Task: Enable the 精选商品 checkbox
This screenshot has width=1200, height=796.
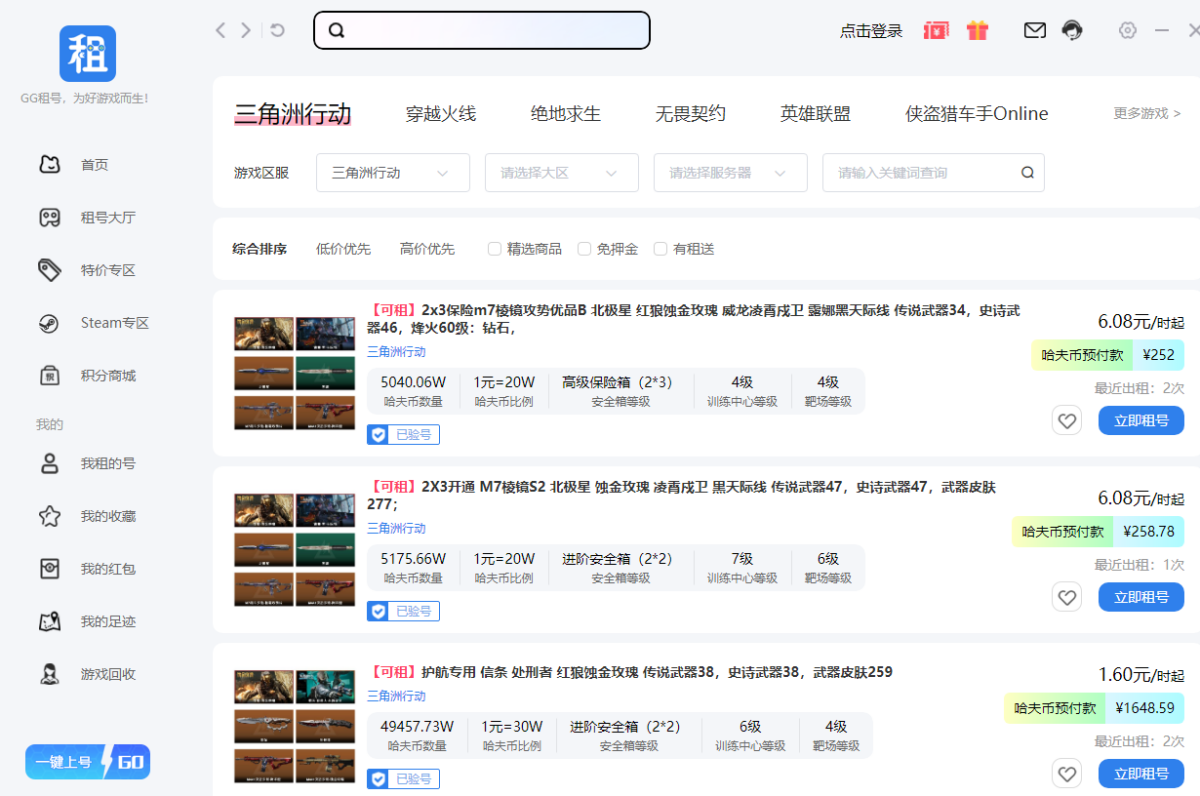Action: [494, 249]
